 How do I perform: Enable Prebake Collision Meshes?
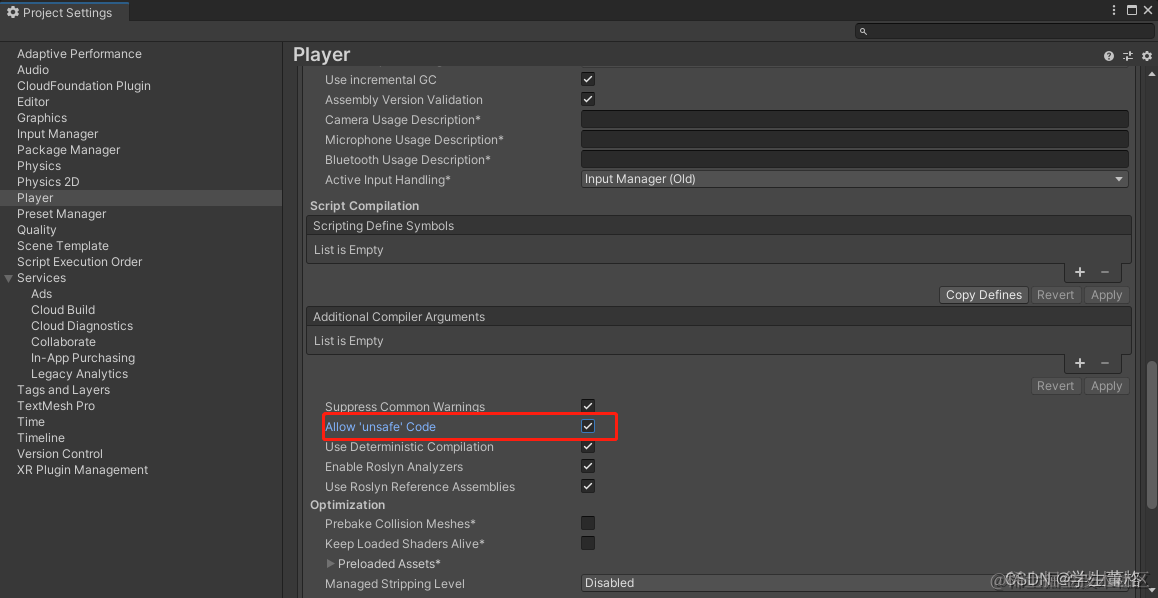point(587,522)
